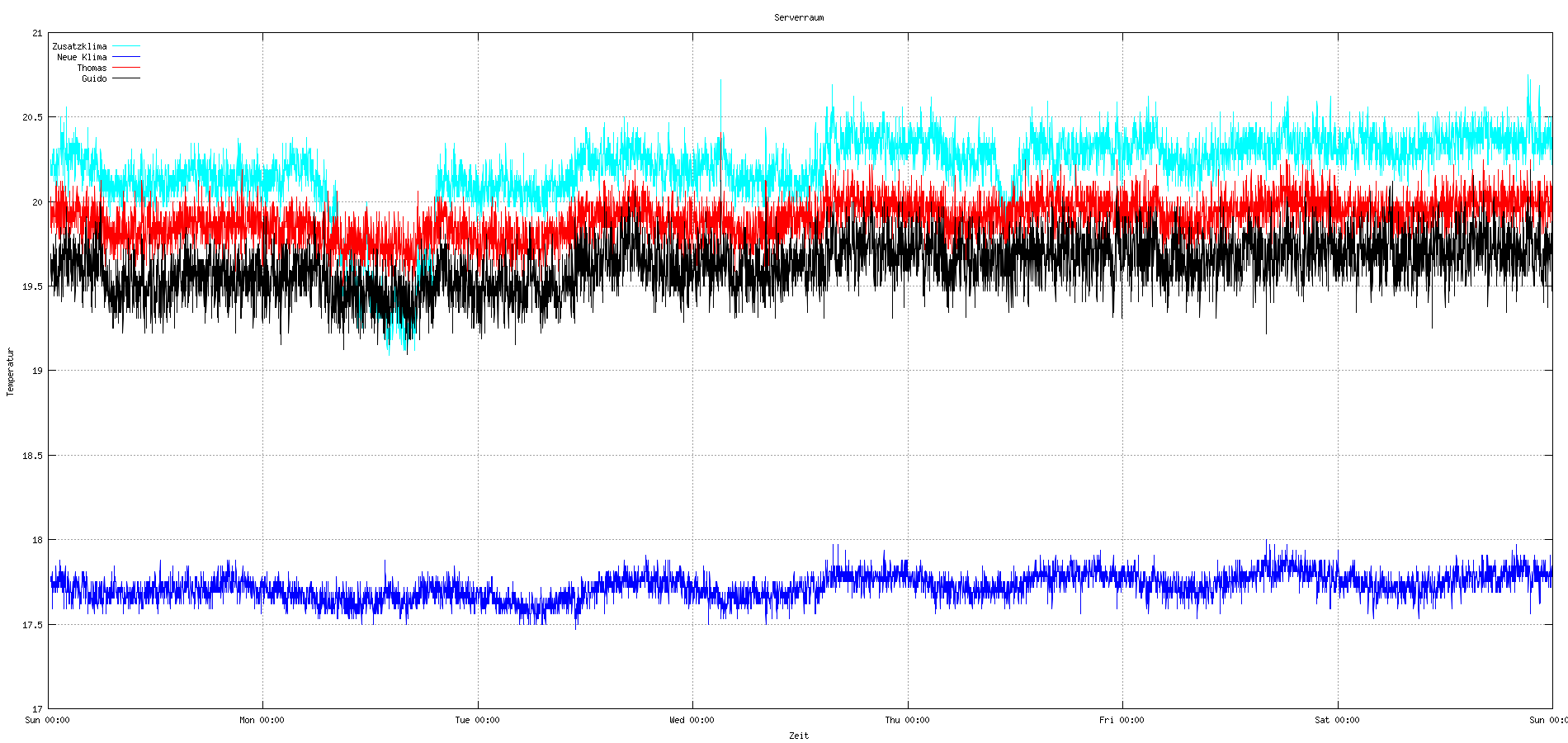
Task: Click the 18.5 y-axis tick label
Action: pyautogui.click(x=32, y=456)
